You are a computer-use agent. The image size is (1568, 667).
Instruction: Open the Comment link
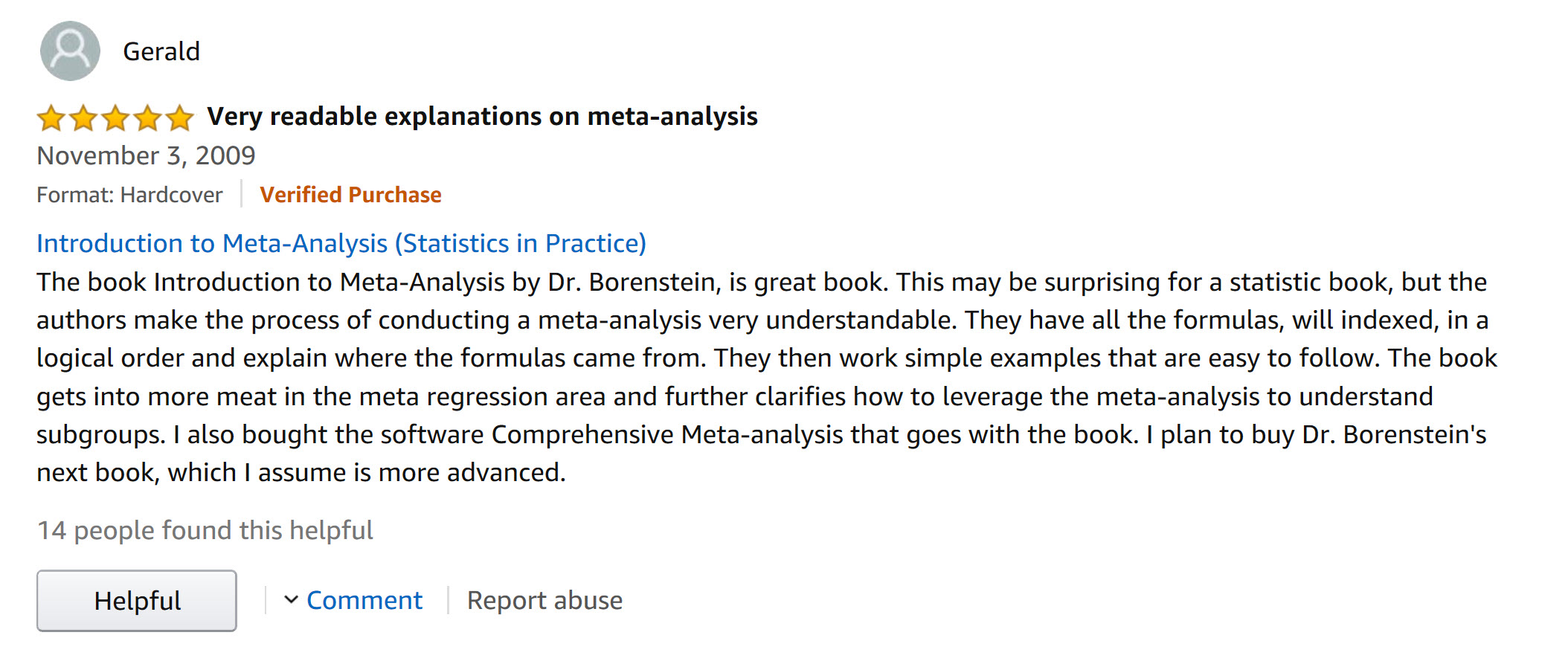(x=364, y=600)
